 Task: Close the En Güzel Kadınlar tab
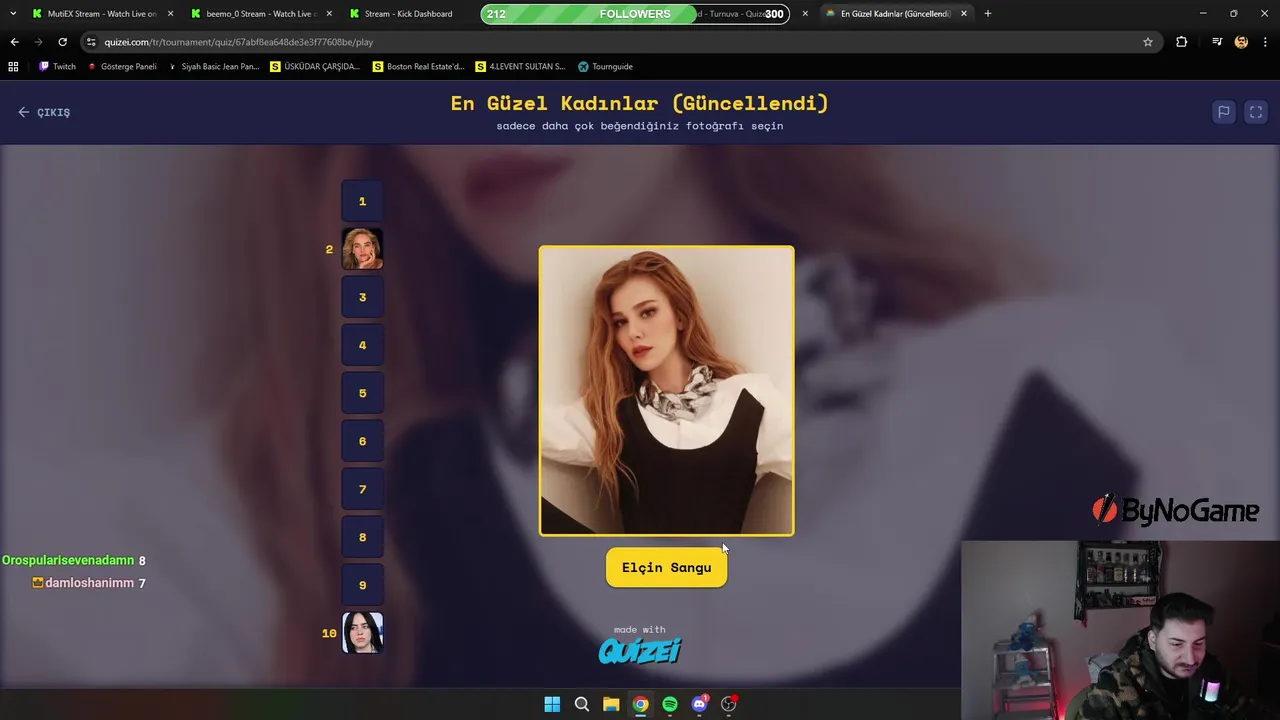pos(964,14)
